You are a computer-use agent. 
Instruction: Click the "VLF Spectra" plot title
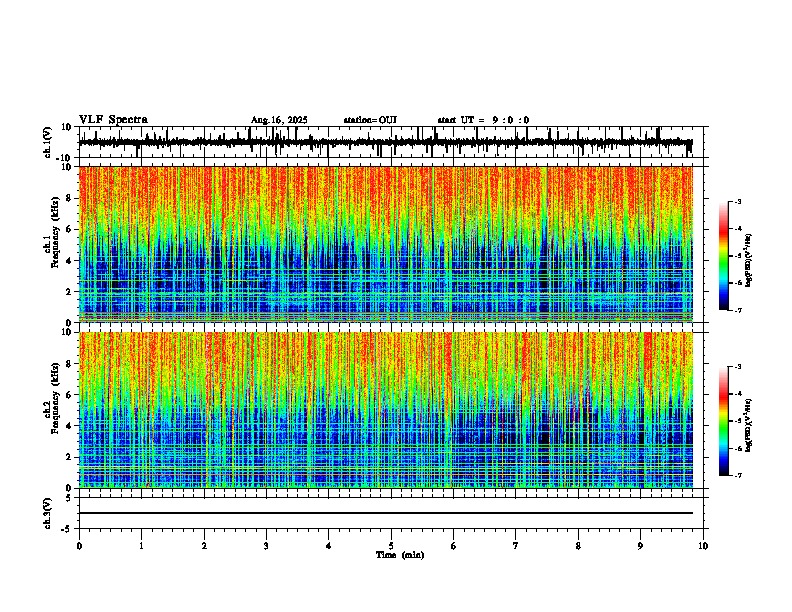pyautogui.click(x=113, y=120)
